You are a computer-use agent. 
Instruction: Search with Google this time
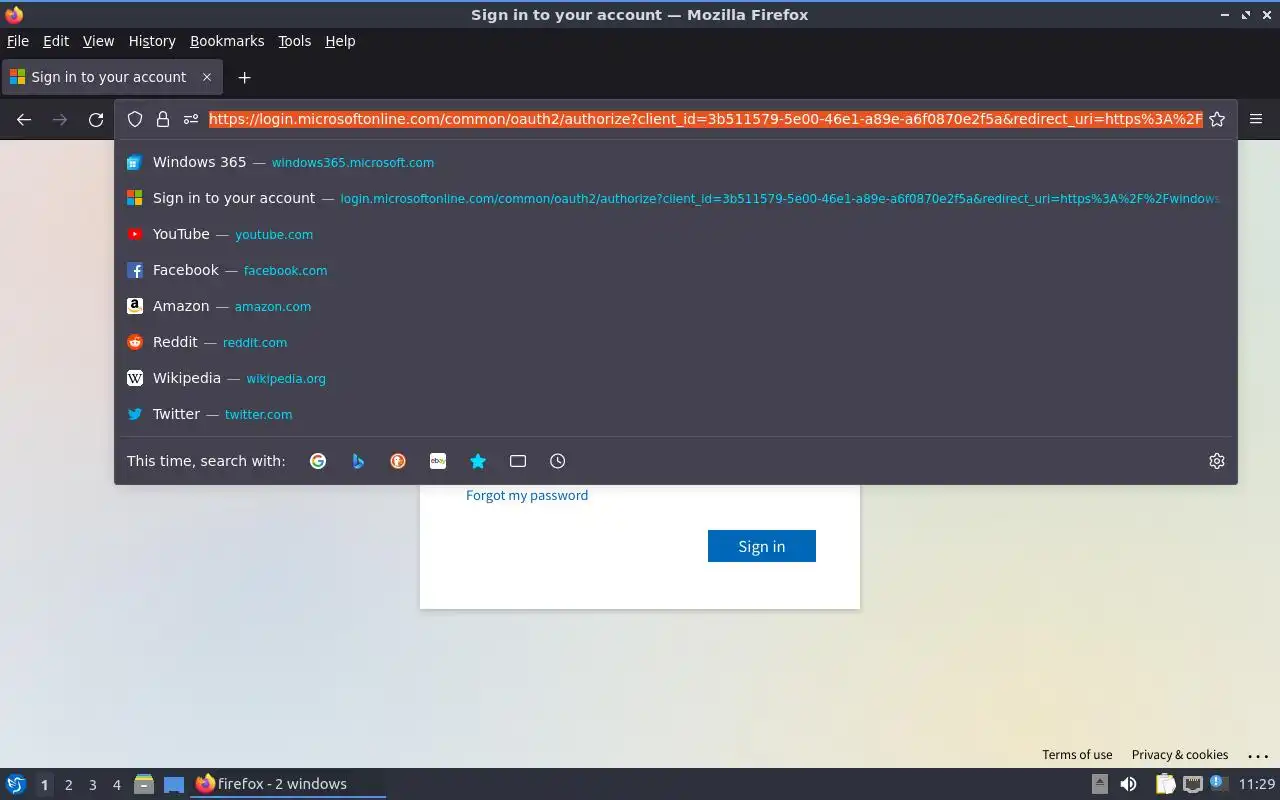tap(318, 461)
